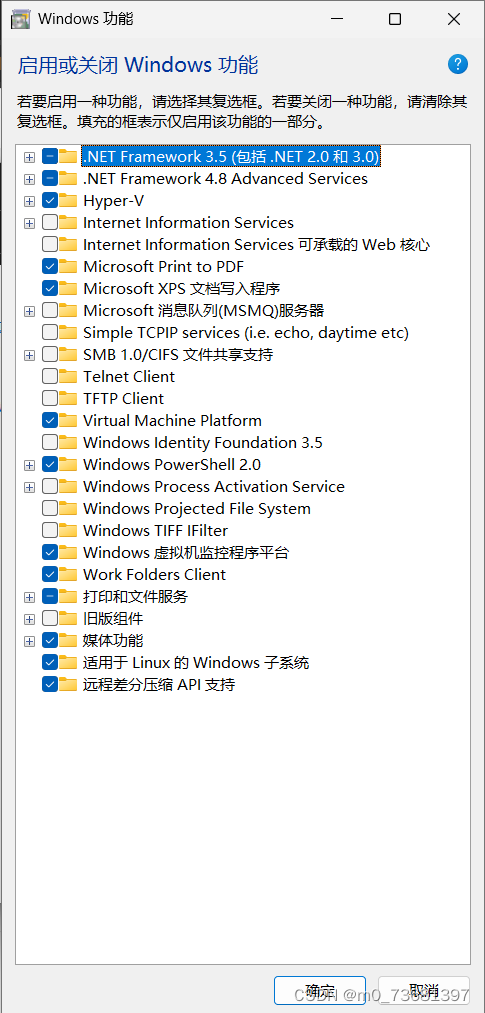Screen dimensions: 485x1013
Task: Click the Windows Features title bar icon
Action: pos(21,19)
